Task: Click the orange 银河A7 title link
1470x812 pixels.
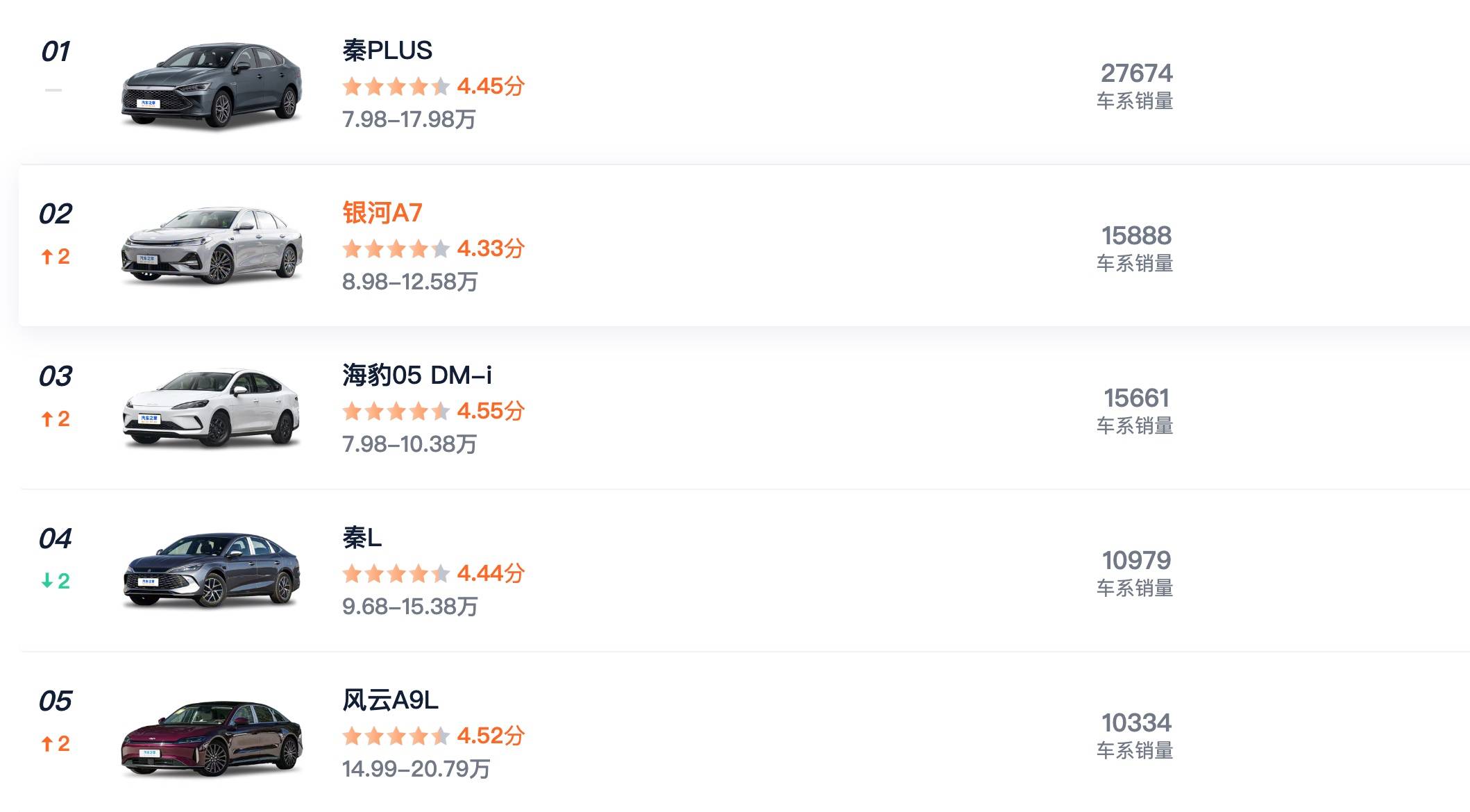Action: click(382, 213)
